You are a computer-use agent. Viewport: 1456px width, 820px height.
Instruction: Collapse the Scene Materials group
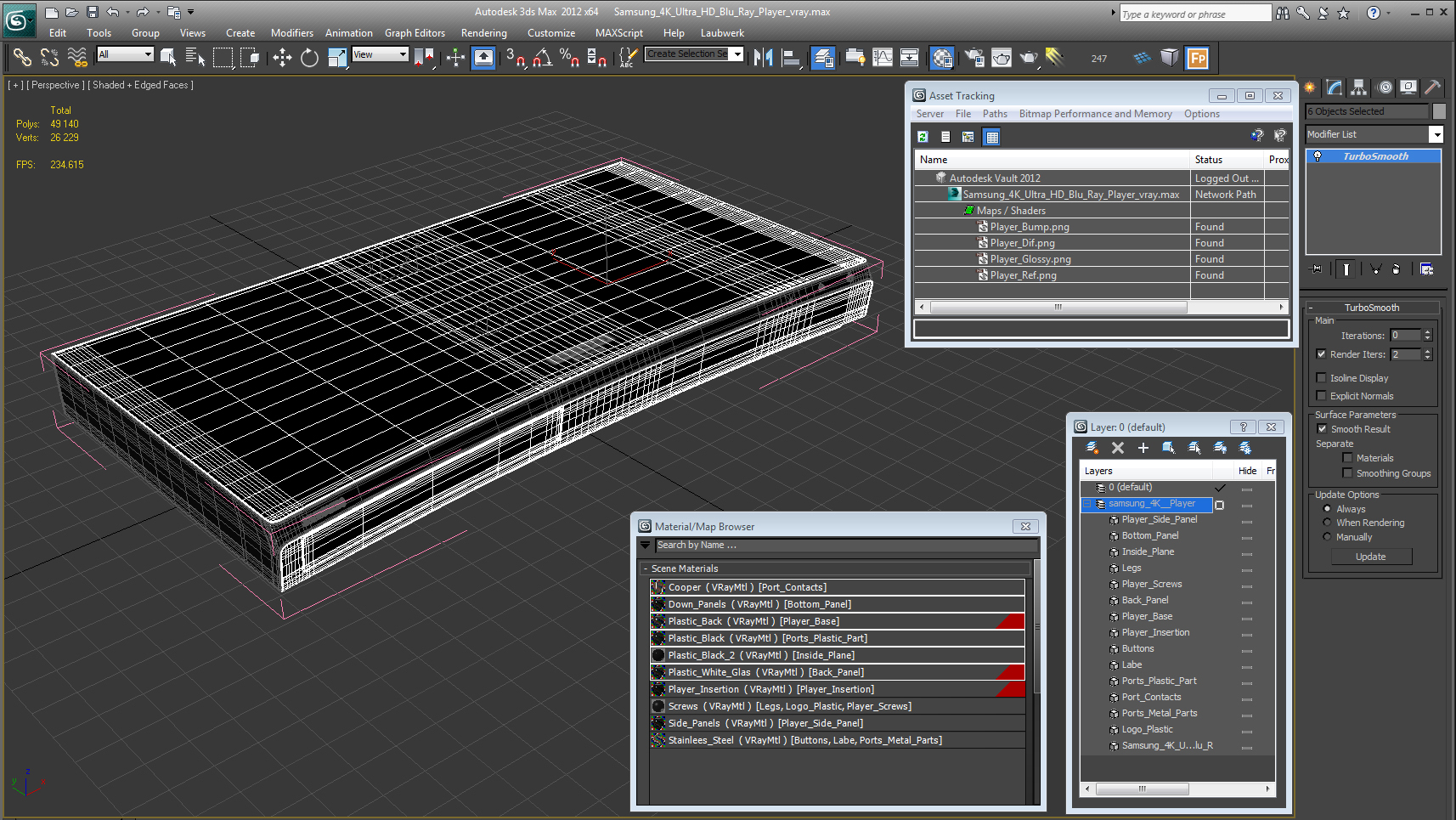coord(646,568)
